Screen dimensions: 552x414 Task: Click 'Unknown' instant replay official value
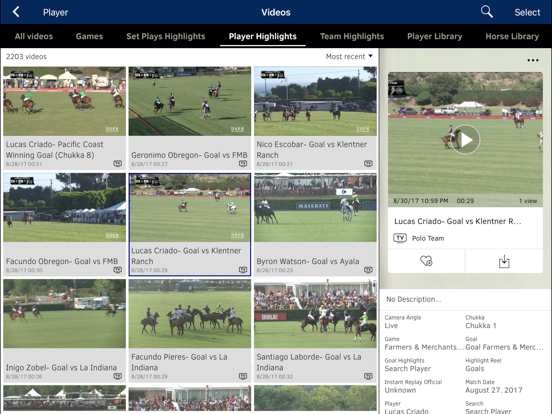pos(400,390)
